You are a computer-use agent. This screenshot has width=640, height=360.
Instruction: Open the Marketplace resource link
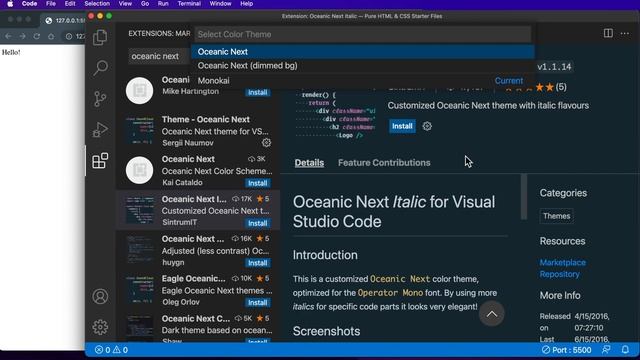(562, 262)
